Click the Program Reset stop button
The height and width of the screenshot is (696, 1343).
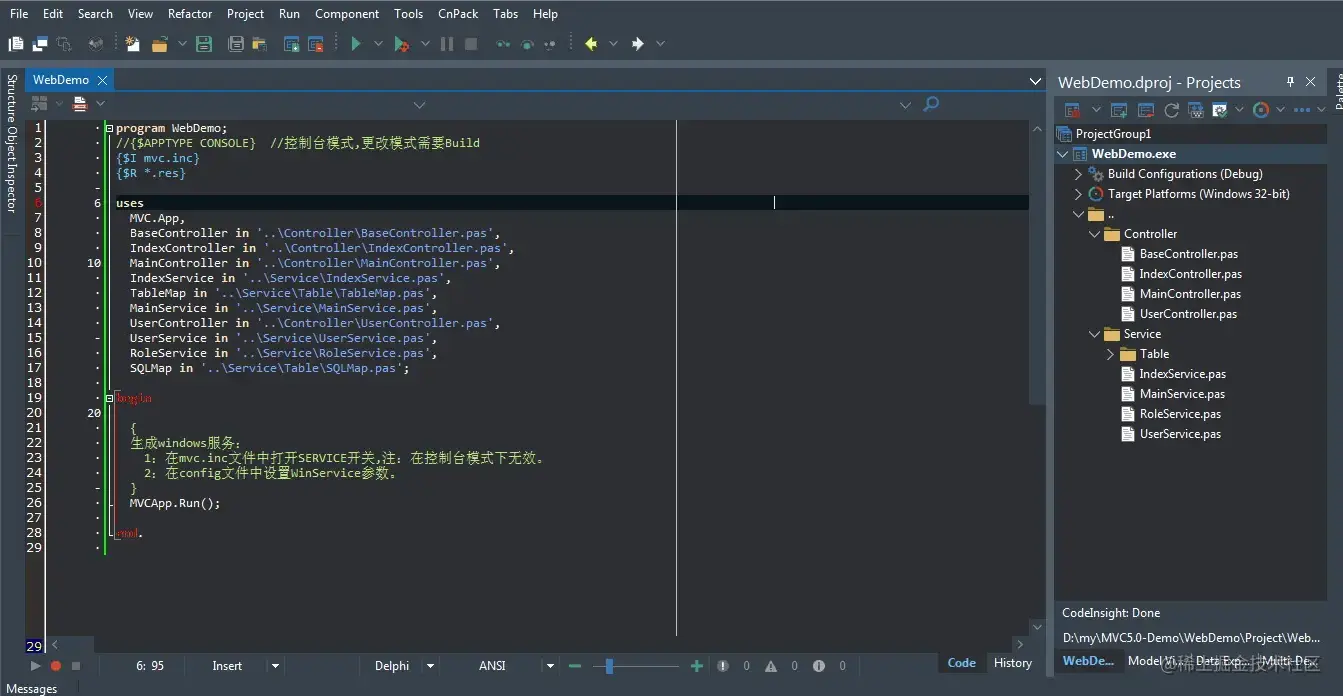[x=471, y=44]
